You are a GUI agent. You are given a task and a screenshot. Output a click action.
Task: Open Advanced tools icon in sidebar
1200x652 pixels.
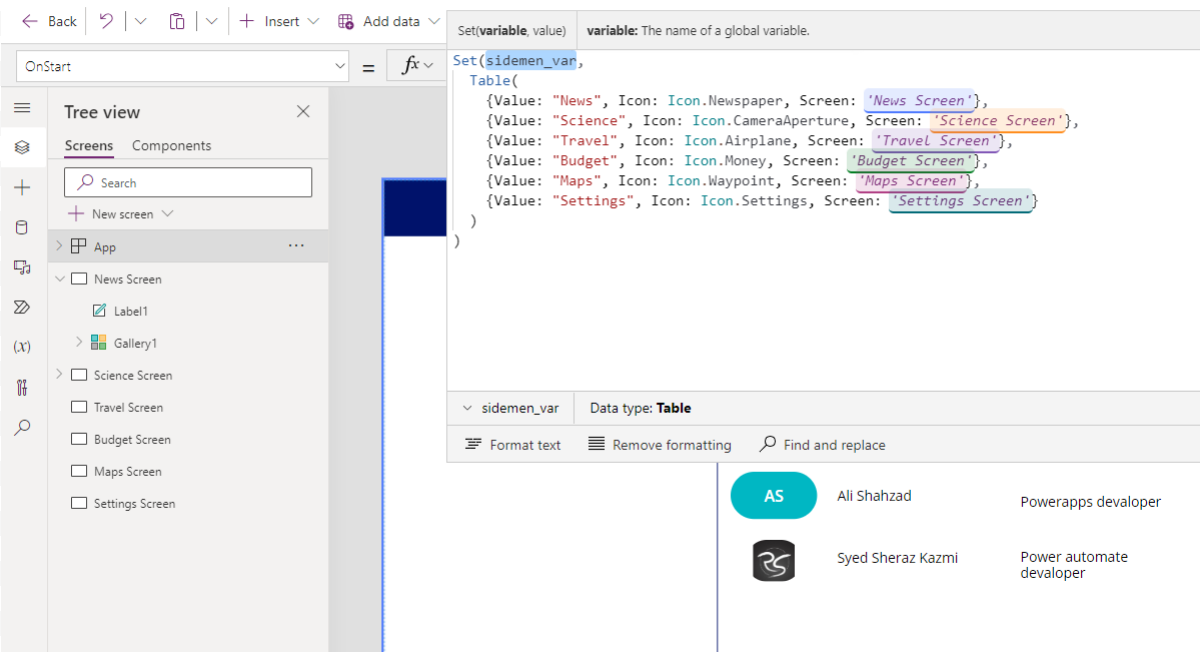pyautogui.click(x=22, y=387)
